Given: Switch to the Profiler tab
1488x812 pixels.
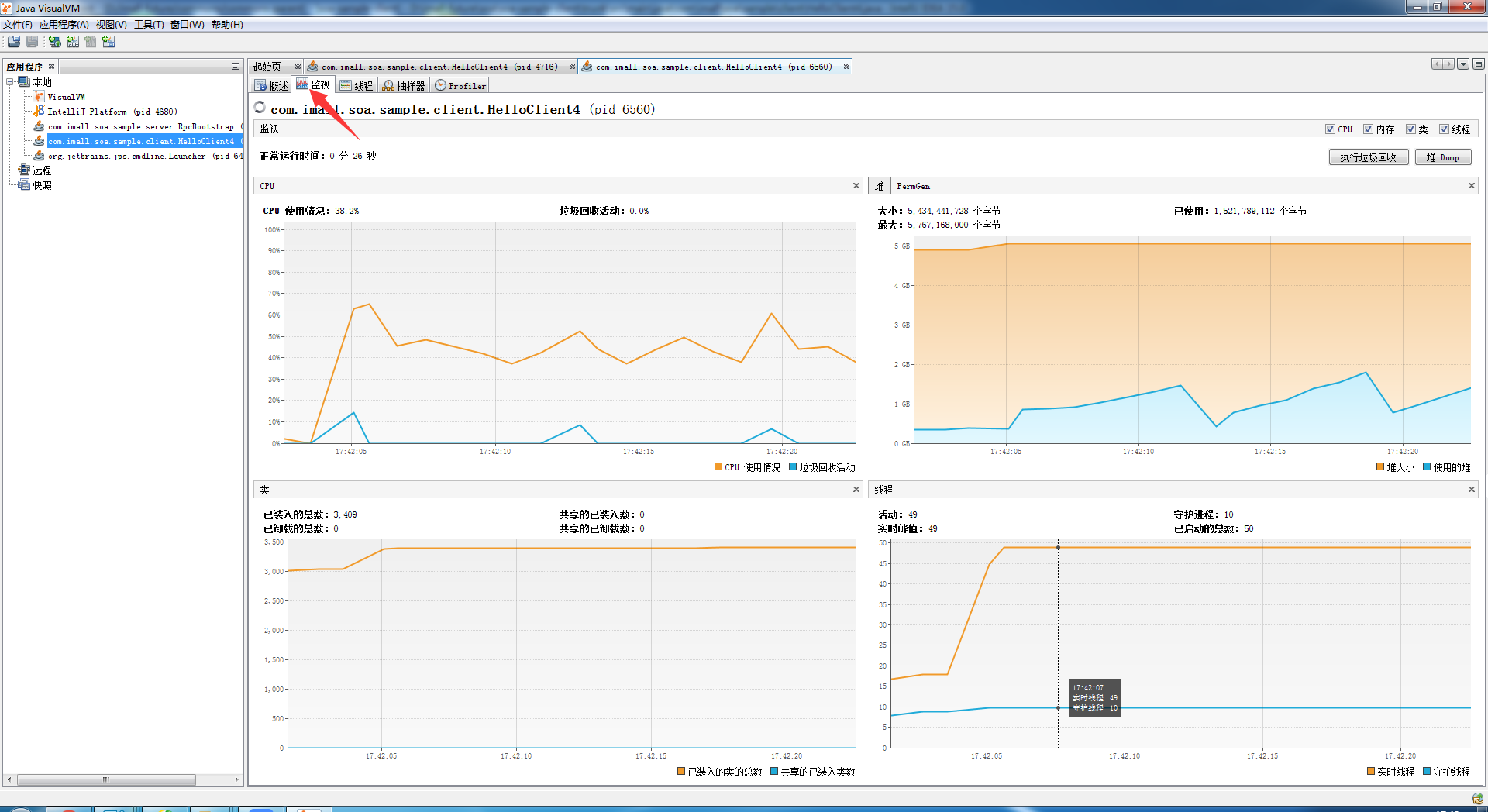Looking at the screenshot, I should click(460, 86).
